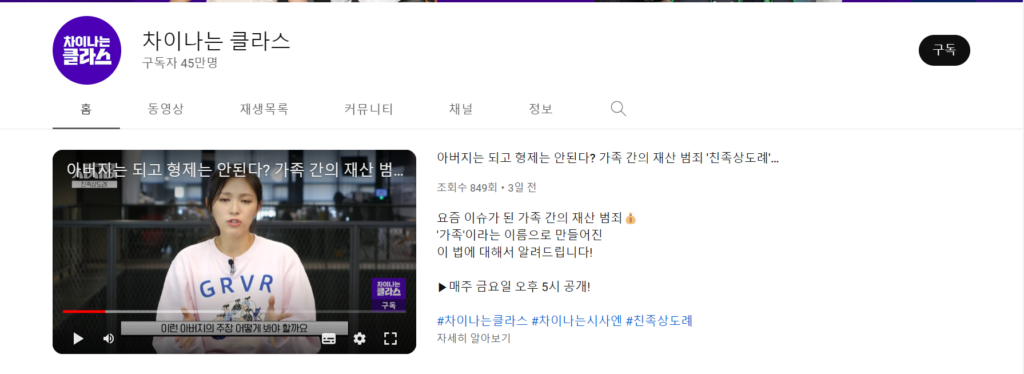Subscribe with the 구독 button
1024x374 pixels.
click(x=944, y=50)
